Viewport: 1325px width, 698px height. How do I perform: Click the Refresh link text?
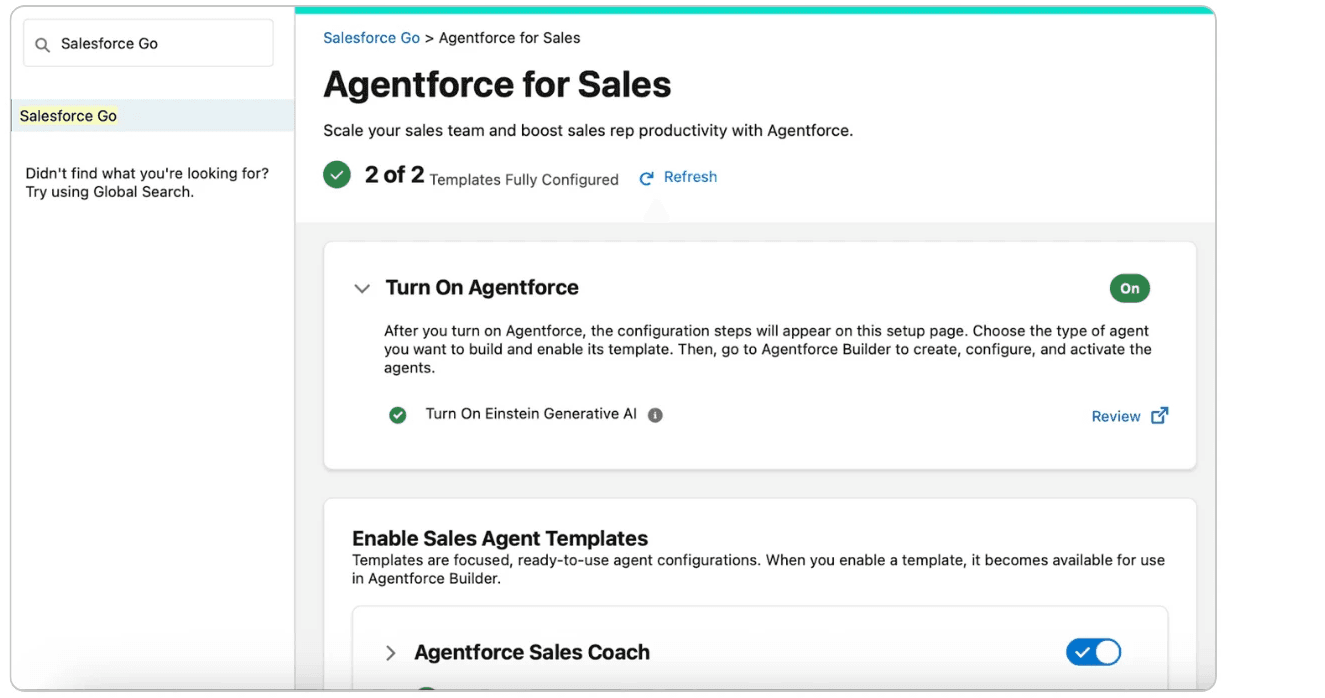(690, 177)
